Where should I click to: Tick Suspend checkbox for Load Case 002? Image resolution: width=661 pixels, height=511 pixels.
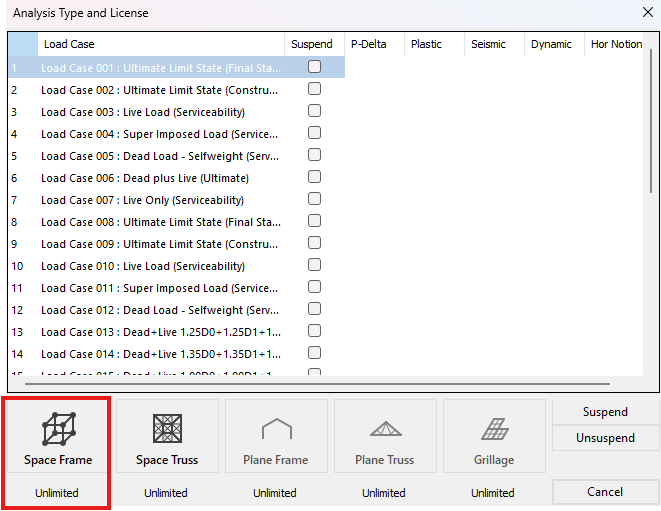314,89
